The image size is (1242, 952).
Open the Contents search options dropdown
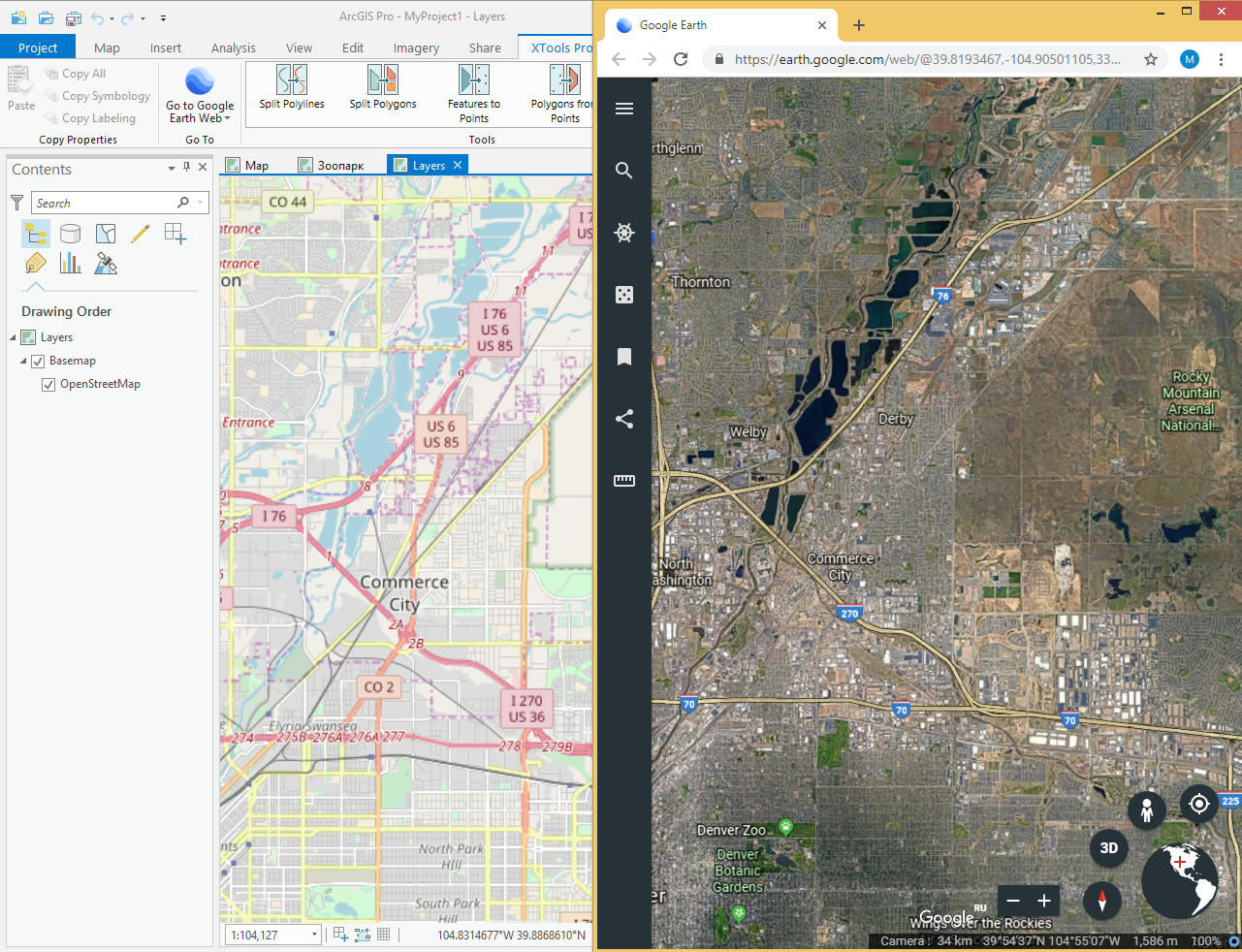[x=201, y=203]
